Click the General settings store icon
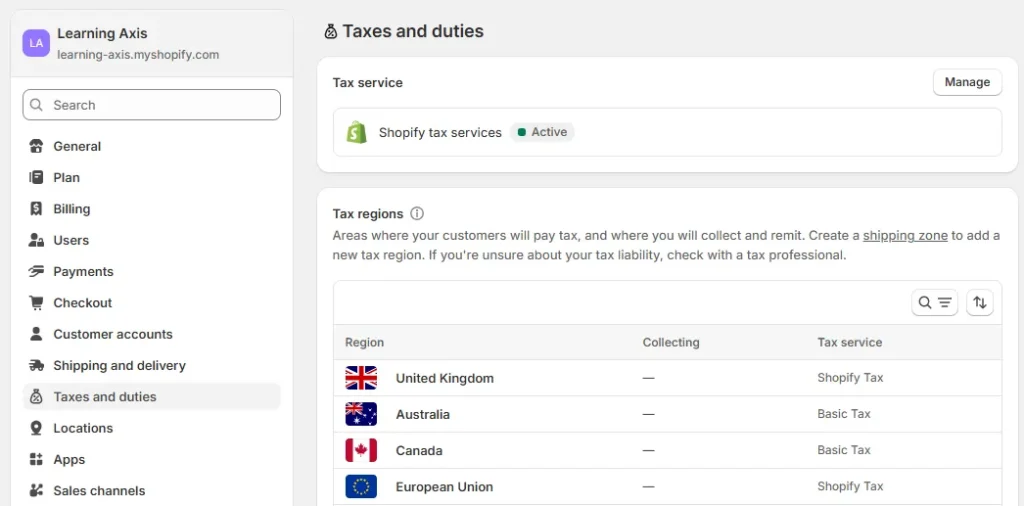This screenshot has width=1024, height=506. [37, 146]
